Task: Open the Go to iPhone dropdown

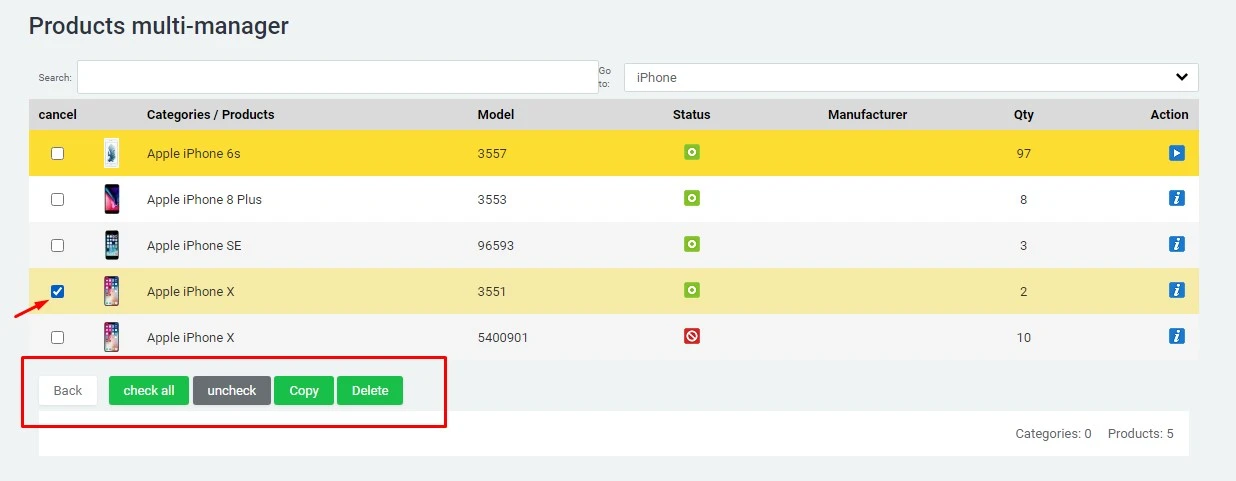Action: point(911,77)
